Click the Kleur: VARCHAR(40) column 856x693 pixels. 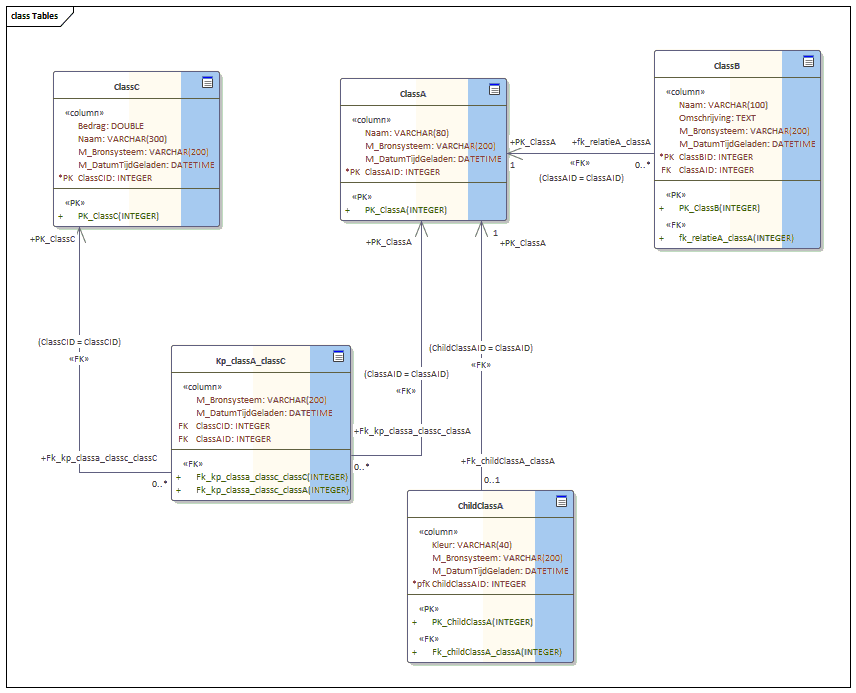[471, 545]
